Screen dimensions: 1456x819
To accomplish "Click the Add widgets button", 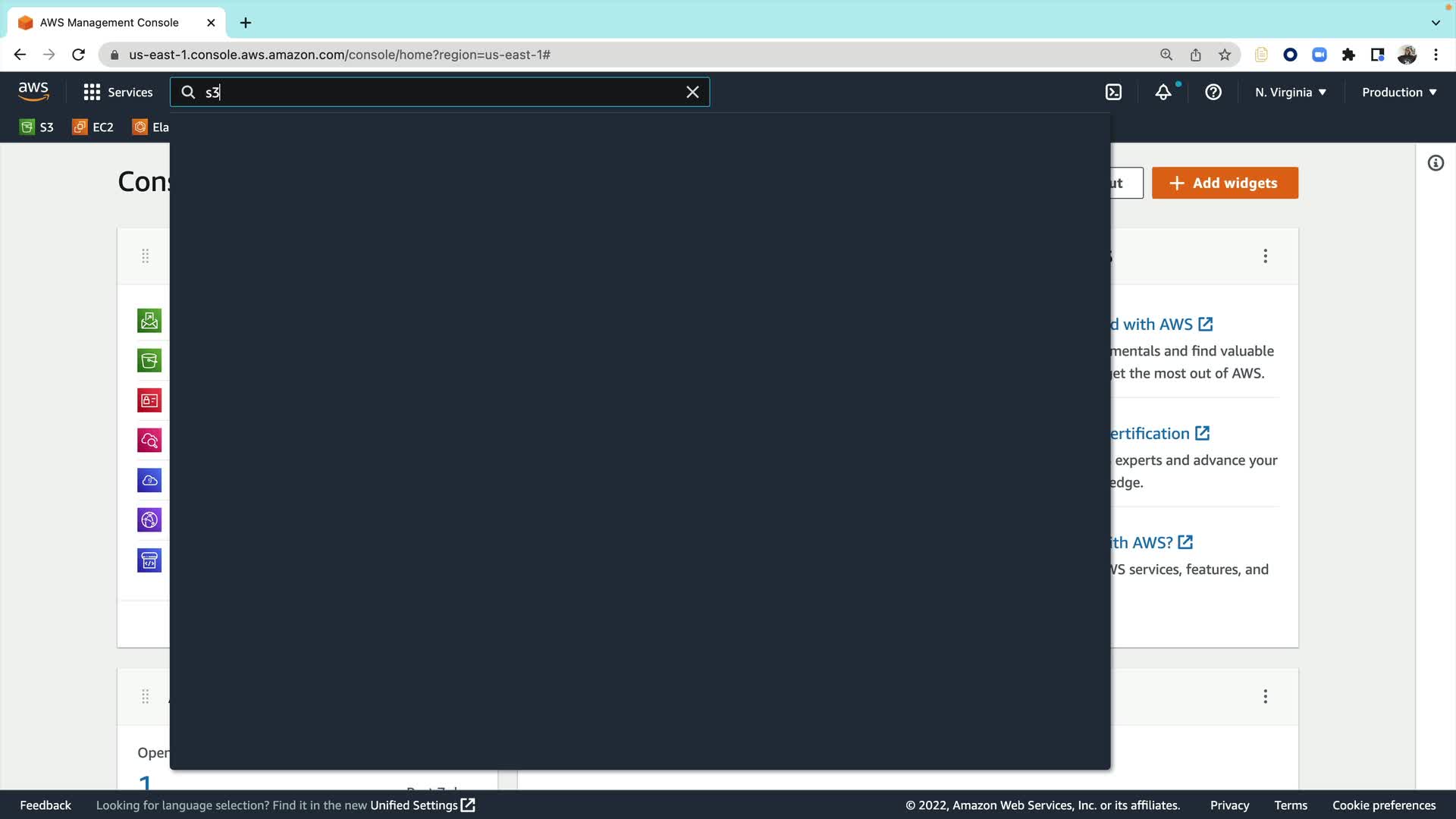I will [1224, 183].
